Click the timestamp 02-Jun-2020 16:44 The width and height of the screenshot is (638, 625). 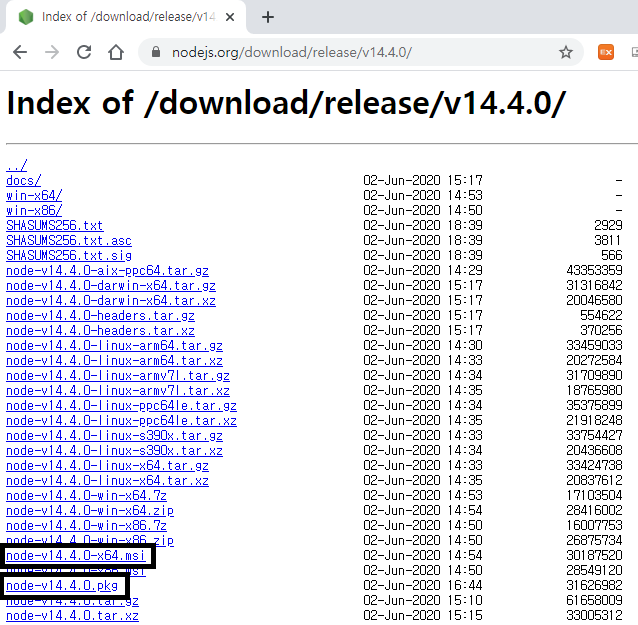tap(423, 586)
